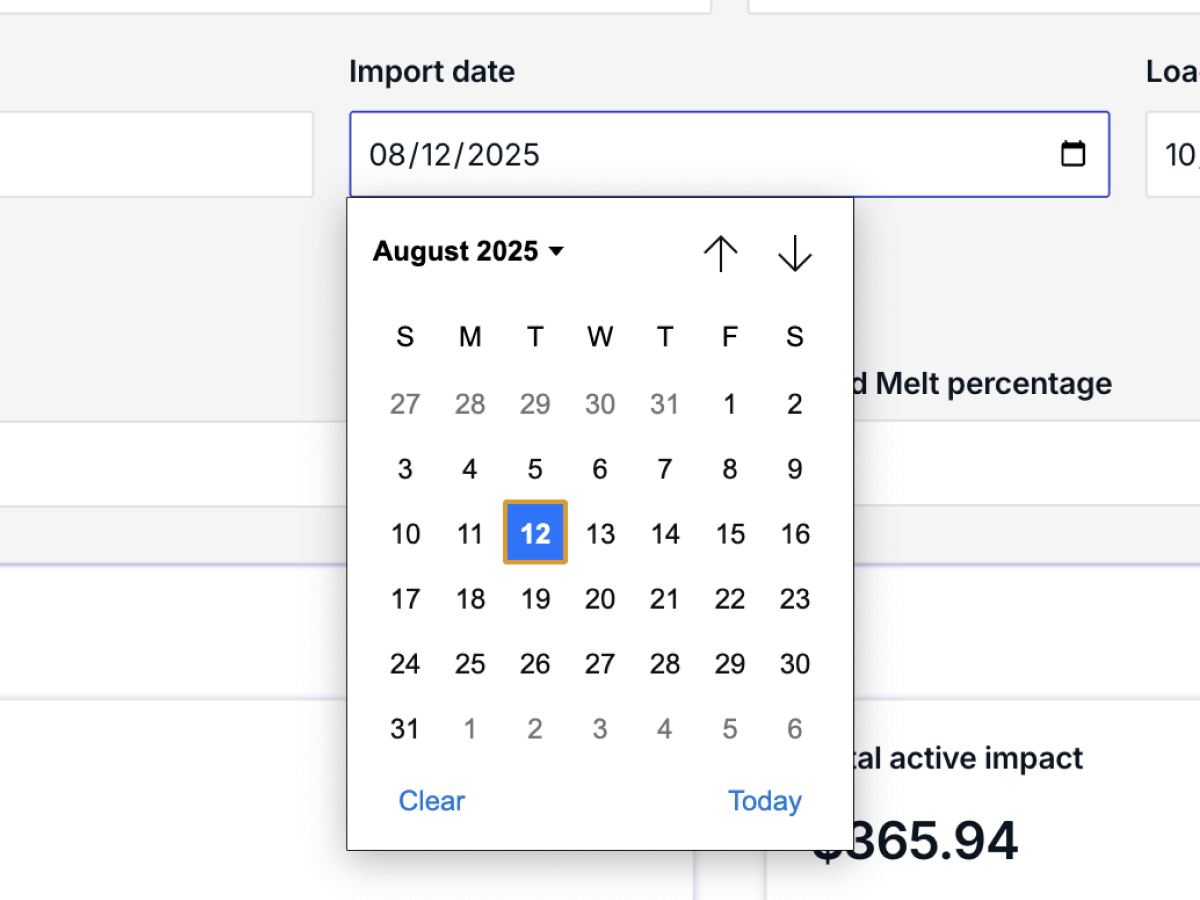This screenshot has height=900, width=1200.
Task: Select August 3 in the calendar
Action: point(405,469)
